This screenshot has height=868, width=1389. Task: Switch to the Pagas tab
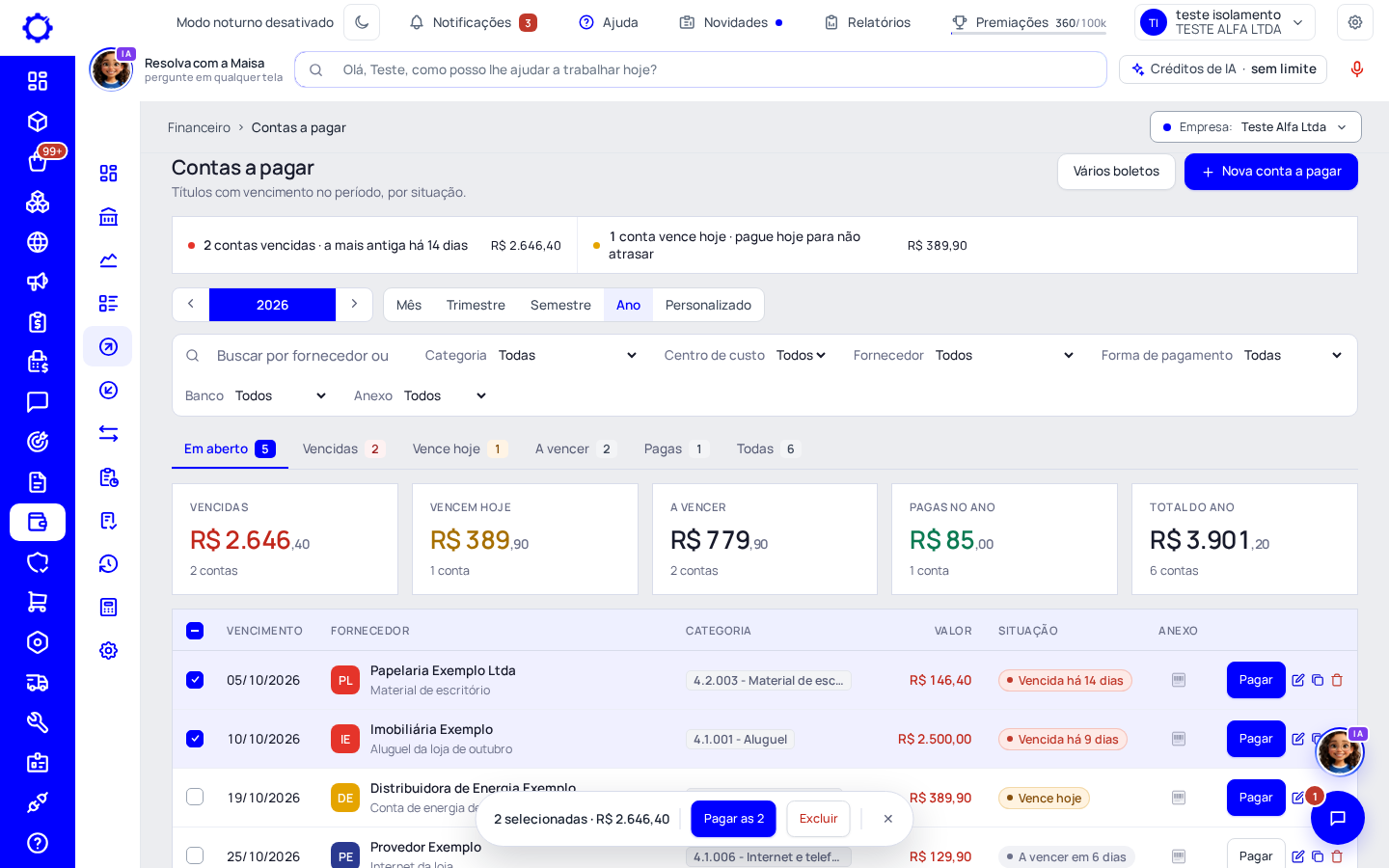pos(676,448)
